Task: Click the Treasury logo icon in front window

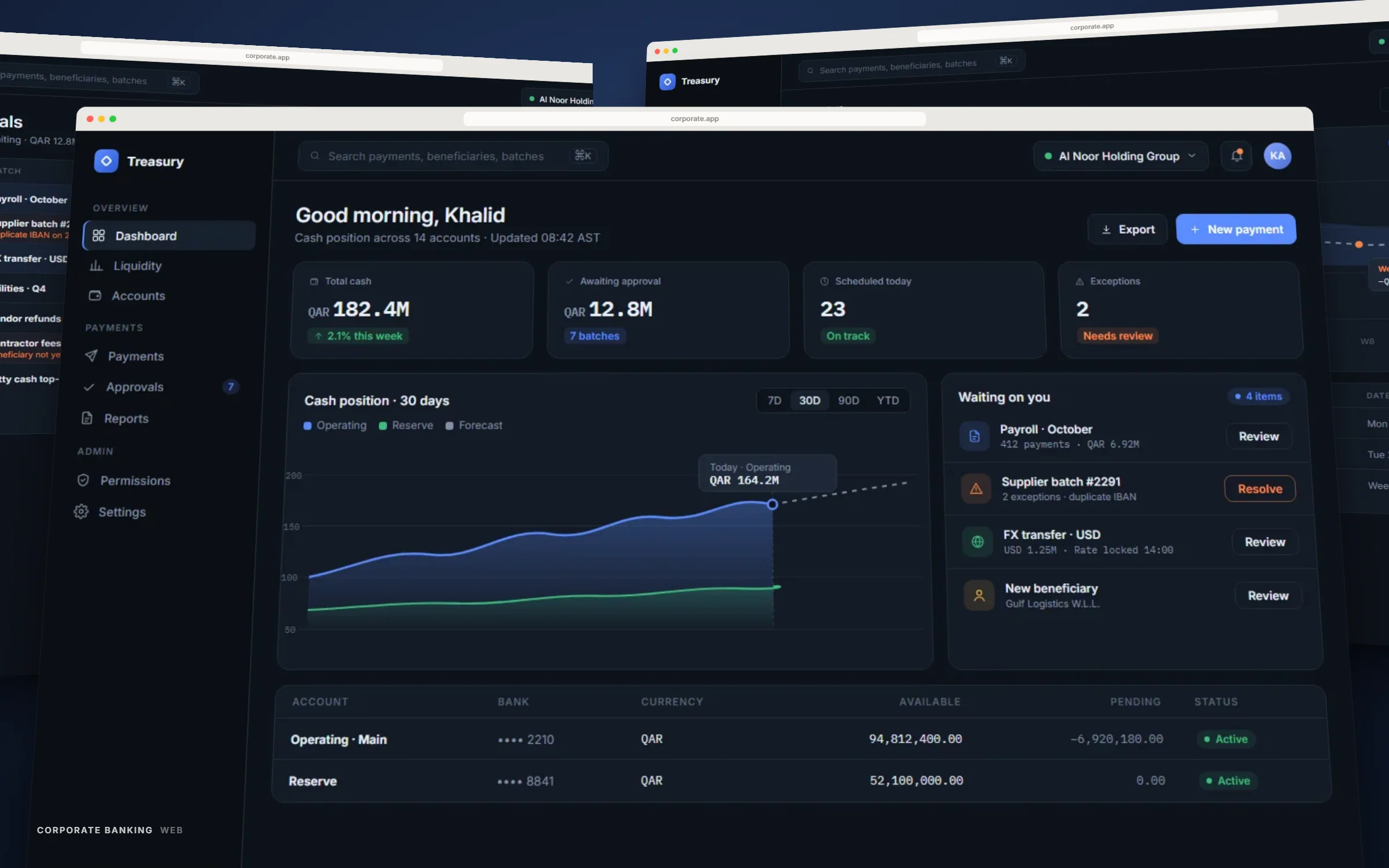Action: (106, 161)
